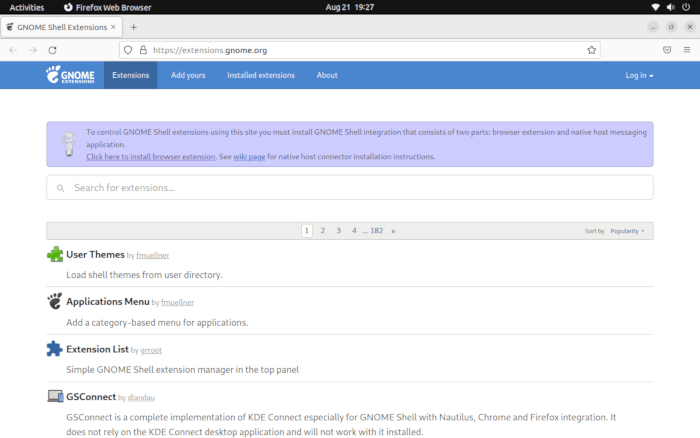700x438 pixels.
Task: Open author grroot profile link
Action: [x=151, y=350]
